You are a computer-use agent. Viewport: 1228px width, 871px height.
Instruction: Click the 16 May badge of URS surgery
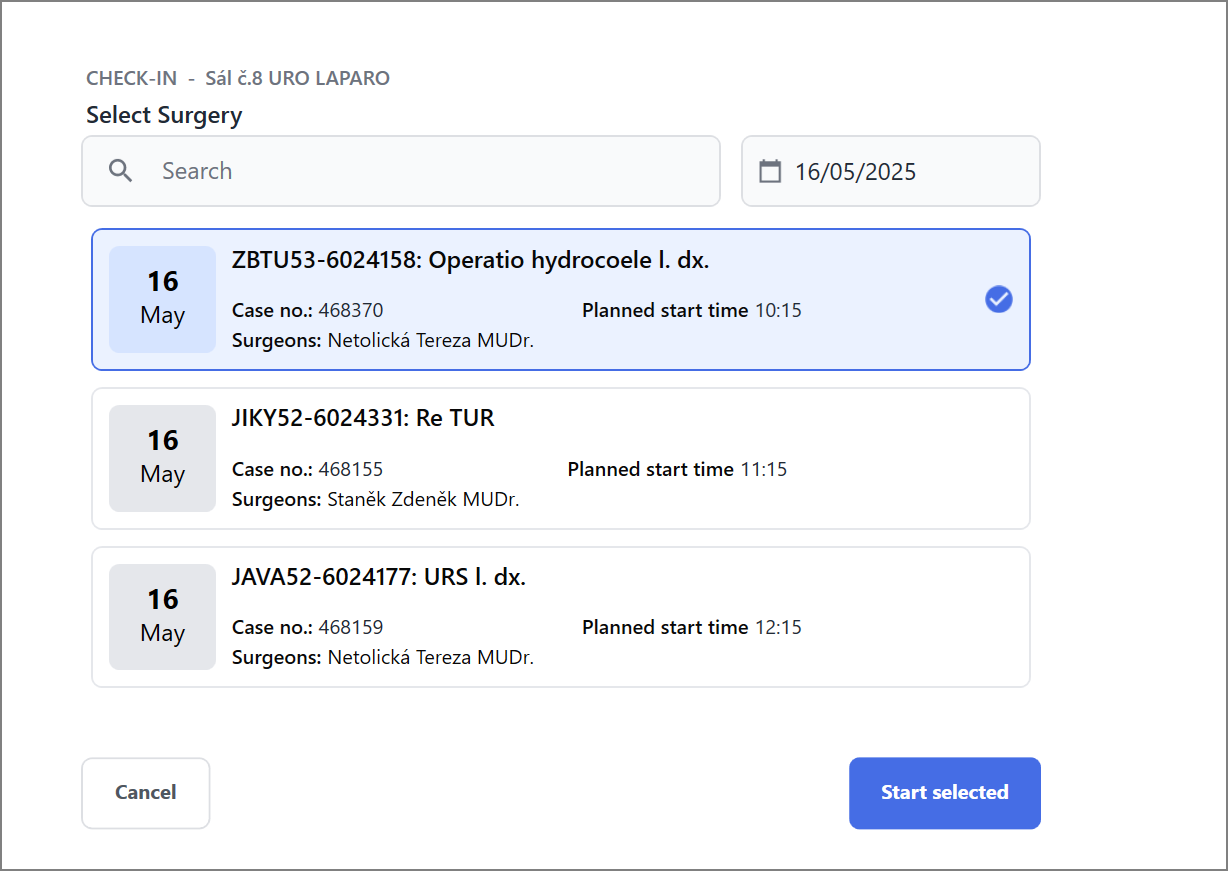(x=162, y=617)
